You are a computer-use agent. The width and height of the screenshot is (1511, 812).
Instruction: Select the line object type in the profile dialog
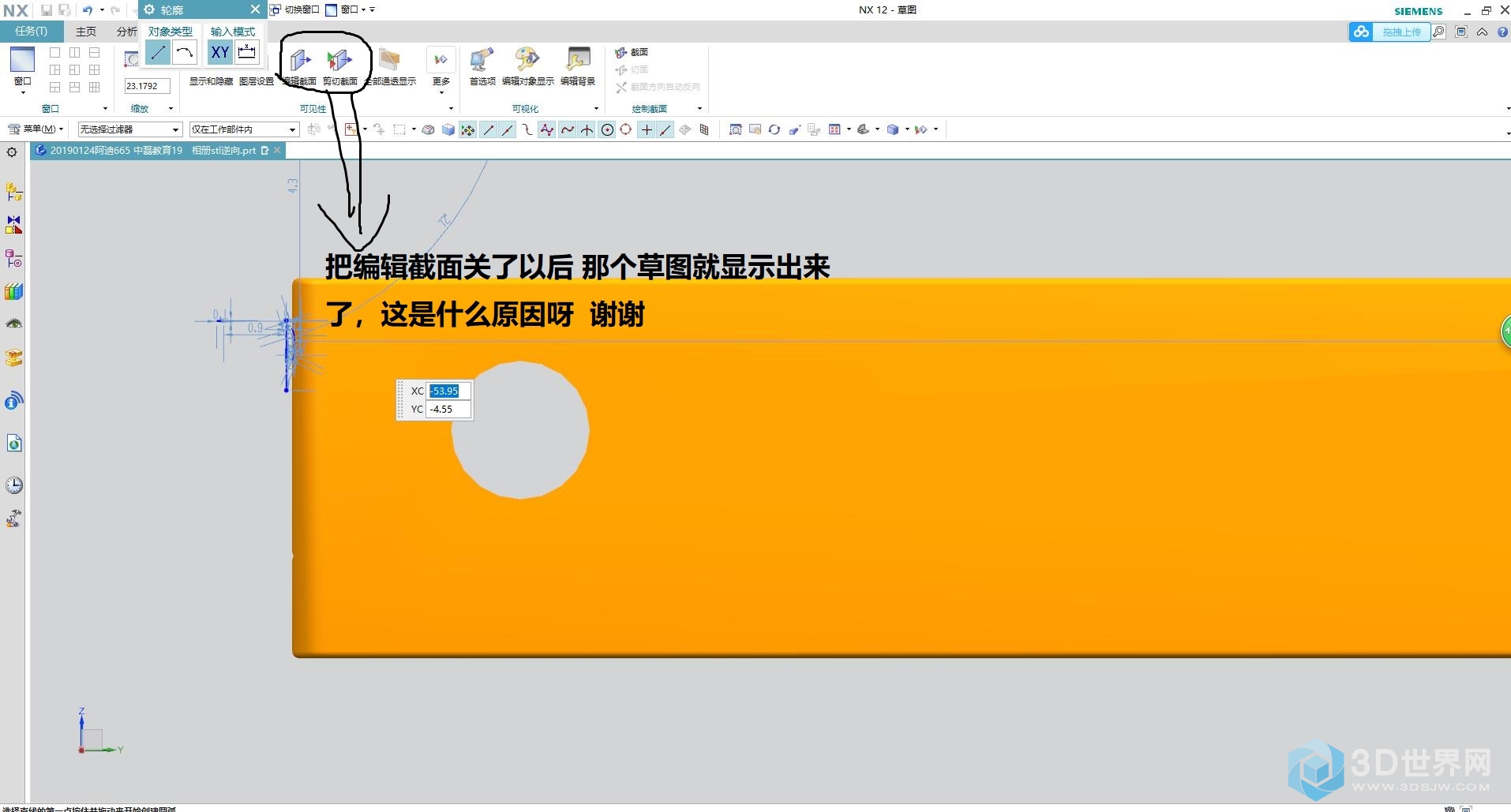pyautogui.click(x=158, y=53)
